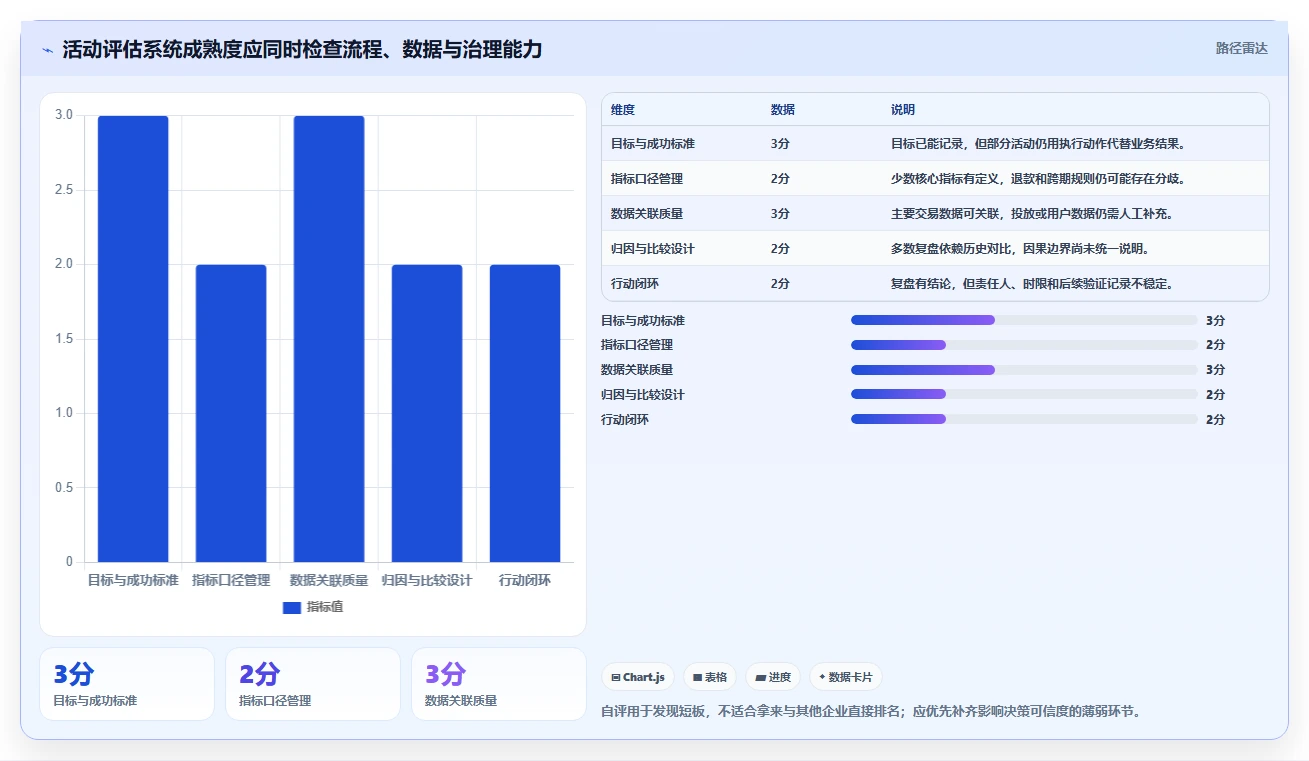Image resolution: width=1309 pixels, height=761 pixels.
Task: Click the 3分 score in 数据关联质量 table row
Action: coord(780,214)
